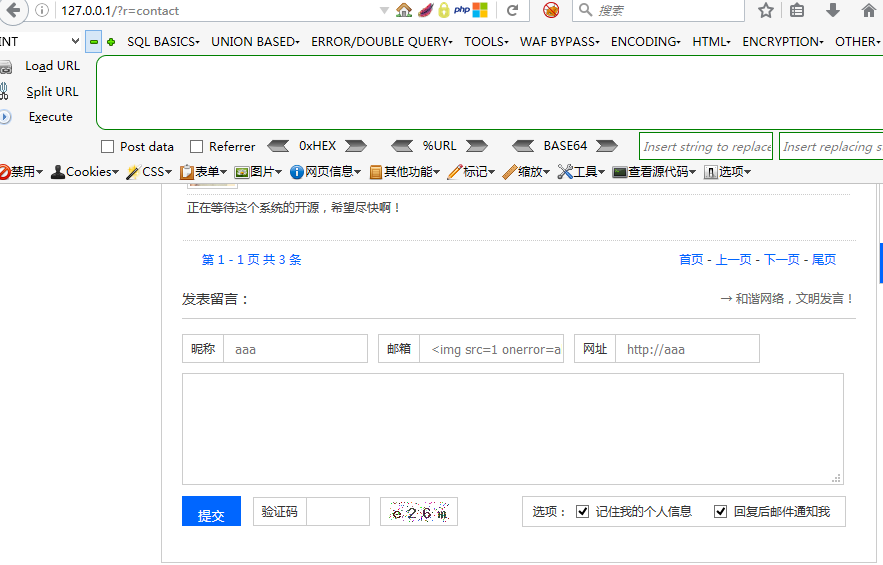Click the Windows flag icon
Image resolution: width=883 pixels, height=565 pixels.
click(480, 10)
